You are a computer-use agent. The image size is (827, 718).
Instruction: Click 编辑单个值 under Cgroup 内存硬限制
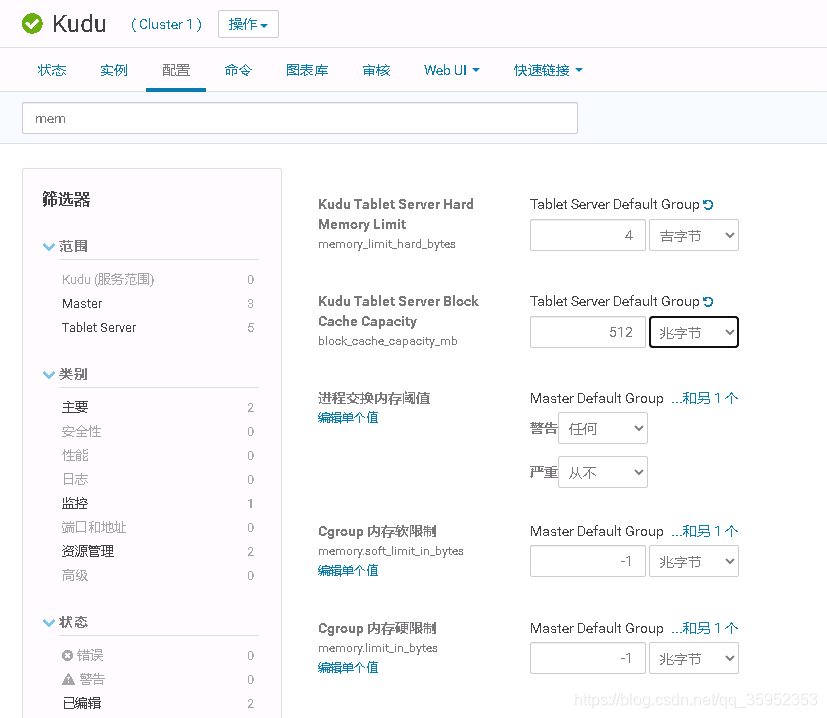348,668
